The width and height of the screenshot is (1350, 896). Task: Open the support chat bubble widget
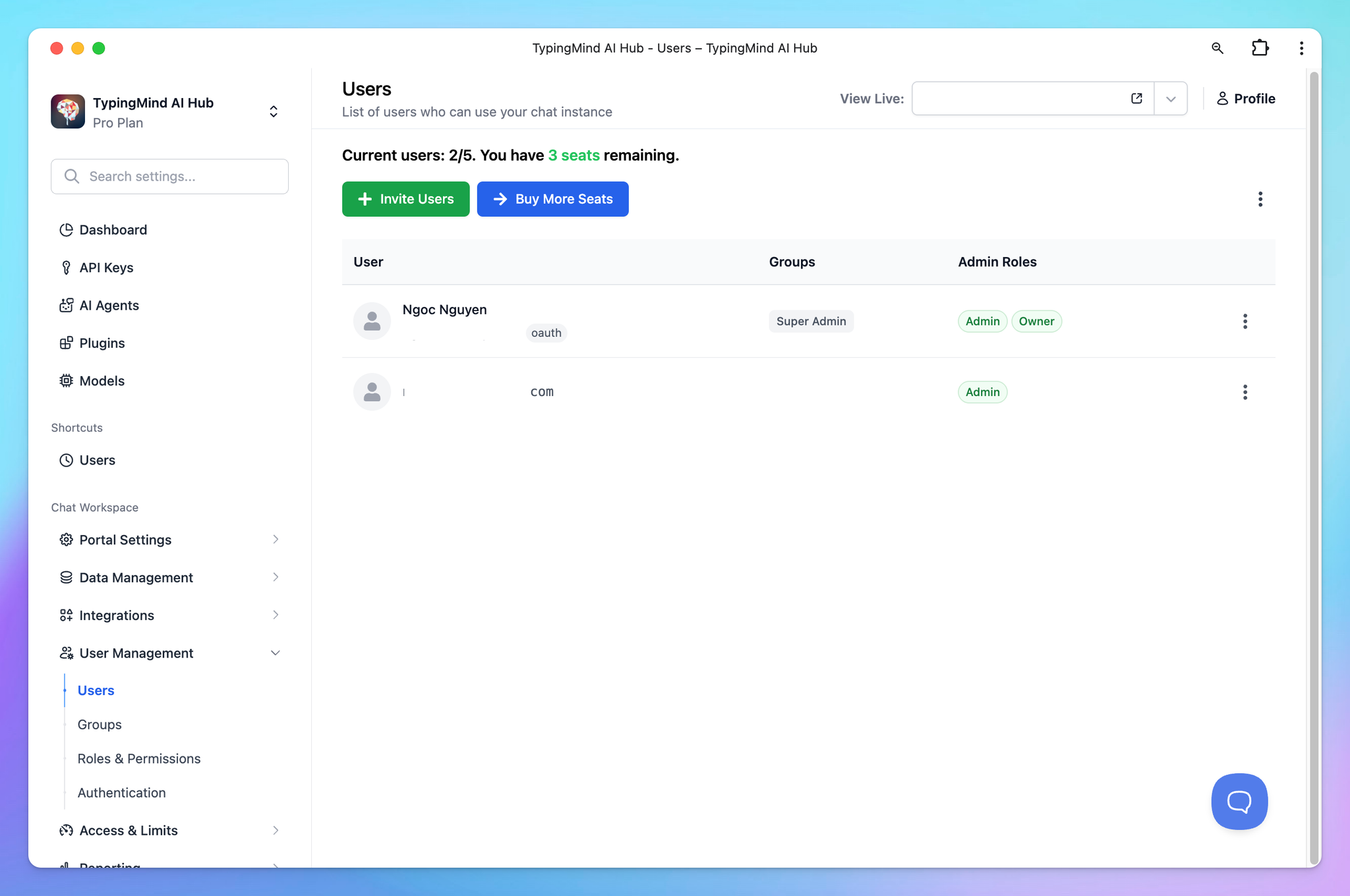[x=1239, y=801]
